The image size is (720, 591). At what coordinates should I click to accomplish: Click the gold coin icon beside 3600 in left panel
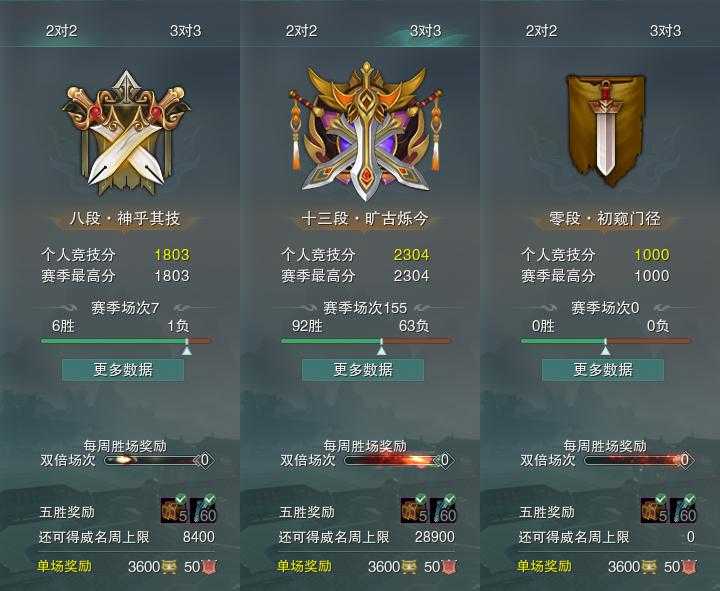(x=169, y=567)
